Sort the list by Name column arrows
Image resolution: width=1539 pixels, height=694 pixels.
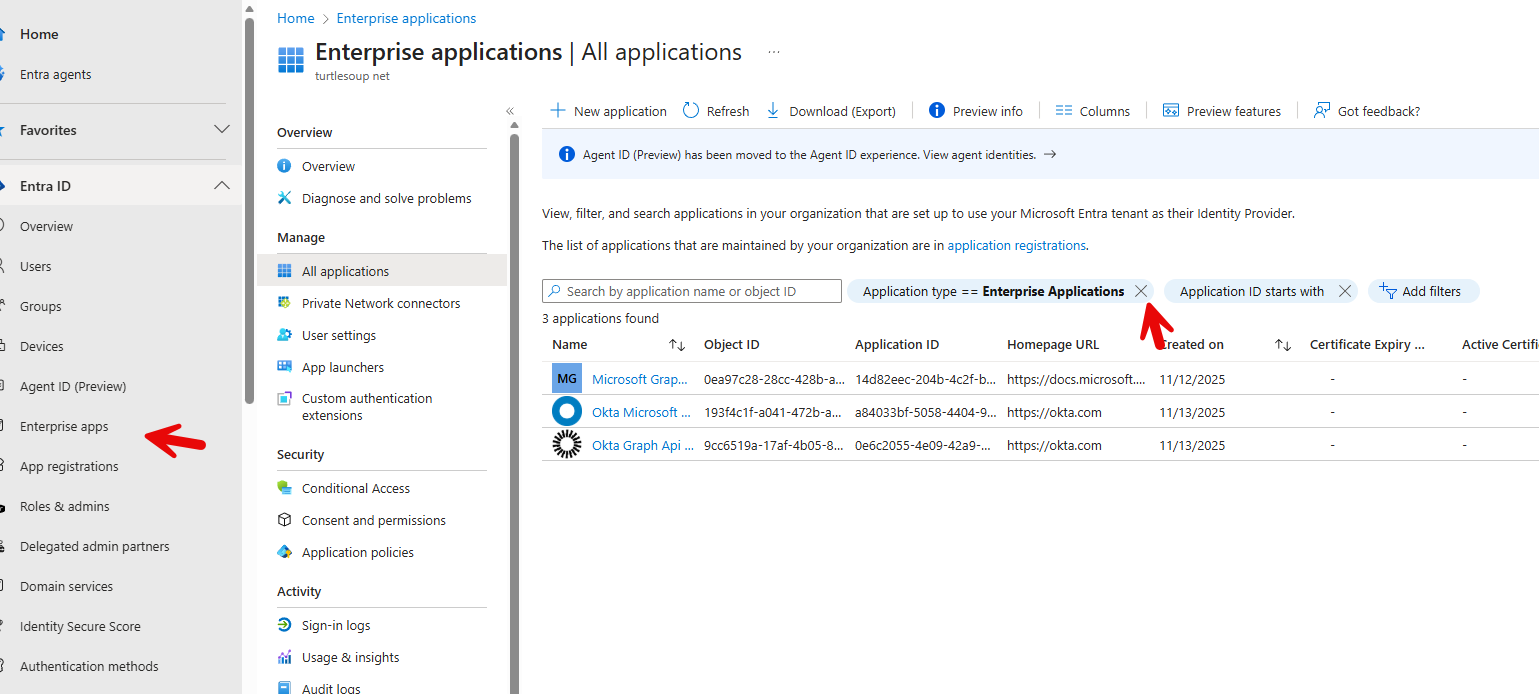click(x=677, y=345)
